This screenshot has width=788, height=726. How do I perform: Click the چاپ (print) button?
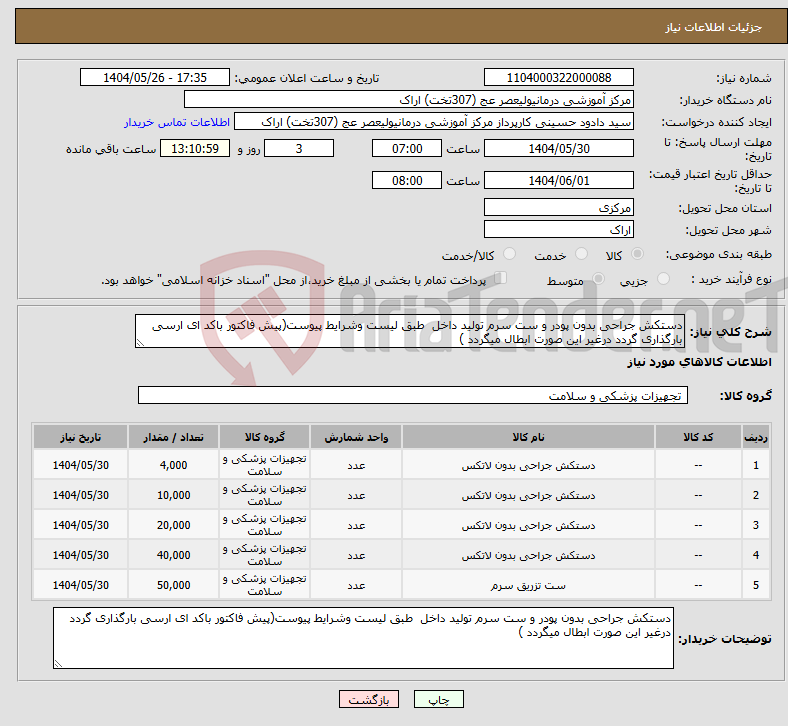coord(438,699)
